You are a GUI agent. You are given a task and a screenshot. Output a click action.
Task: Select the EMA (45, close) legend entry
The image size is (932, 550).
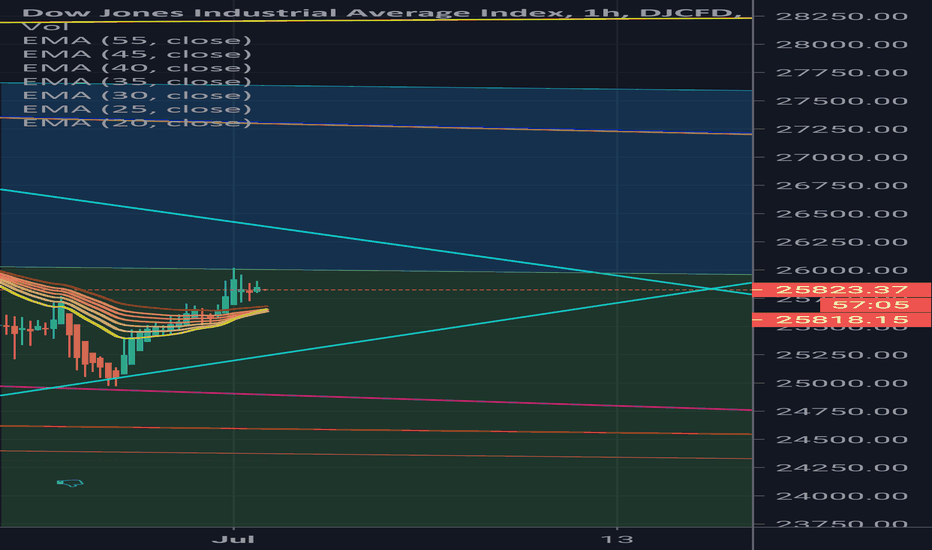(137, 54)
